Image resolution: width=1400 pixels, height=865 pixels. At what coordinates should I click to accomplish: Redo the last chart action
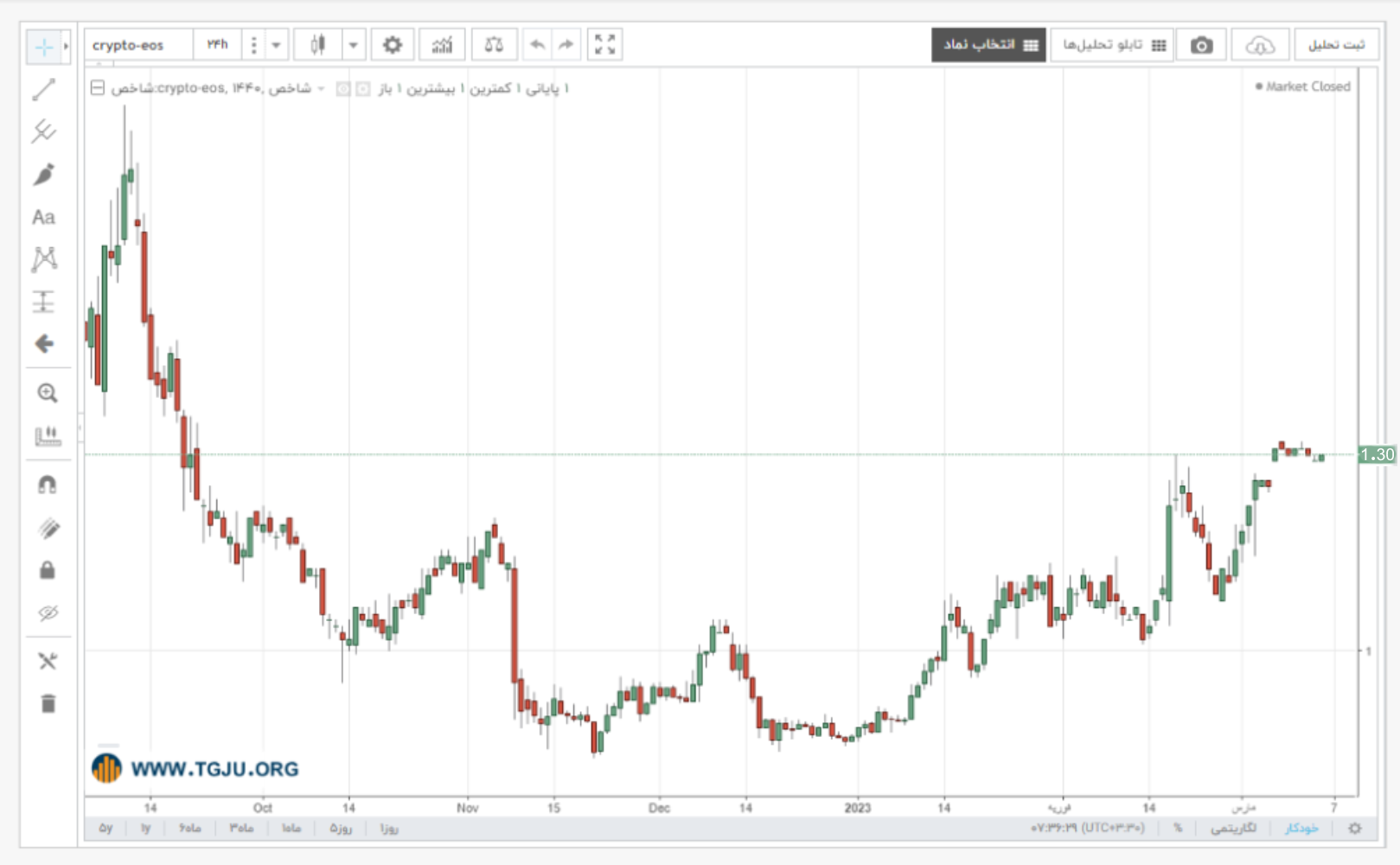tap(566, 45)
